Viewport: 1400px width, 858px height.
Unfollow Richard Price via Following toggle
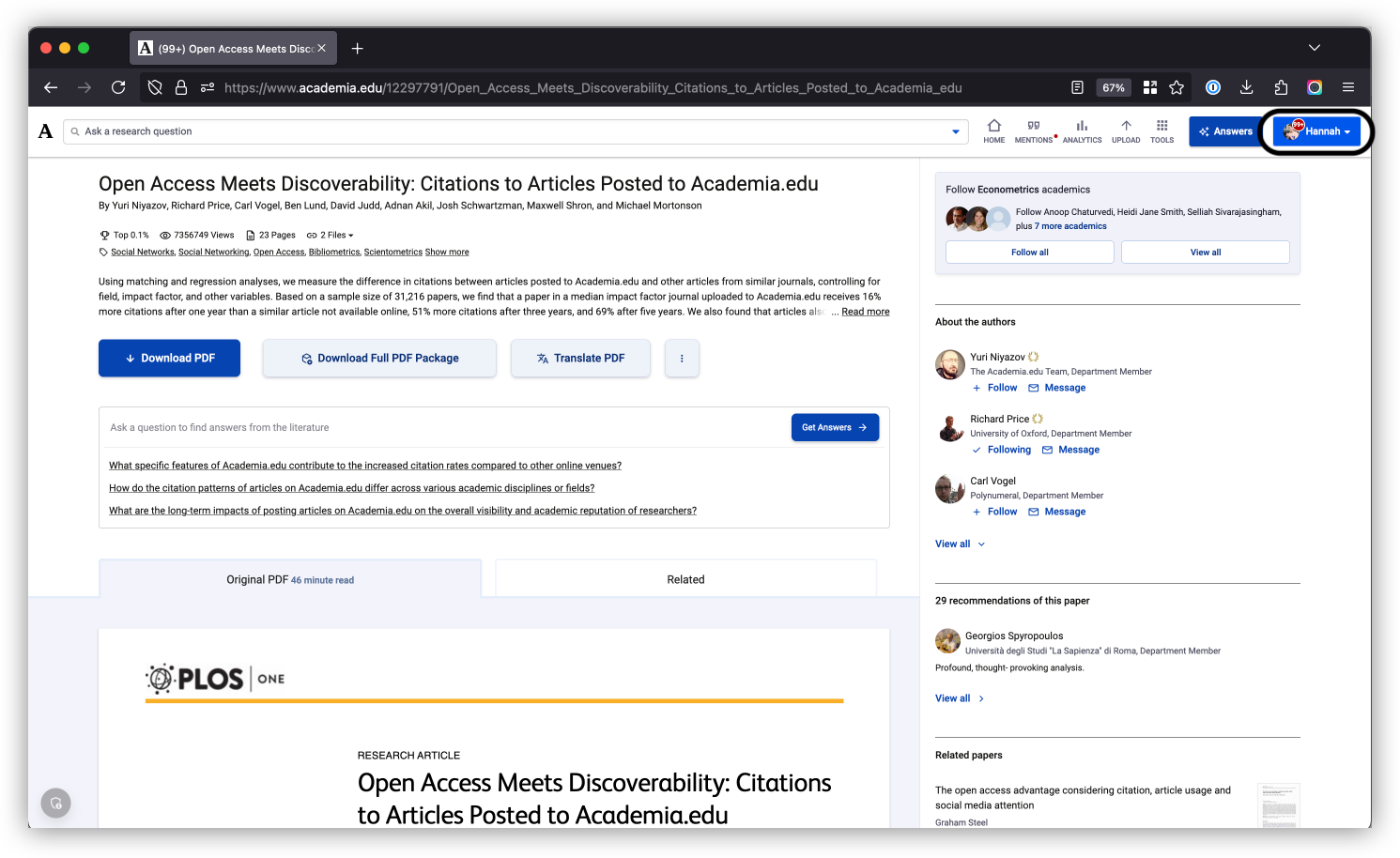(x=1001, y=449)
